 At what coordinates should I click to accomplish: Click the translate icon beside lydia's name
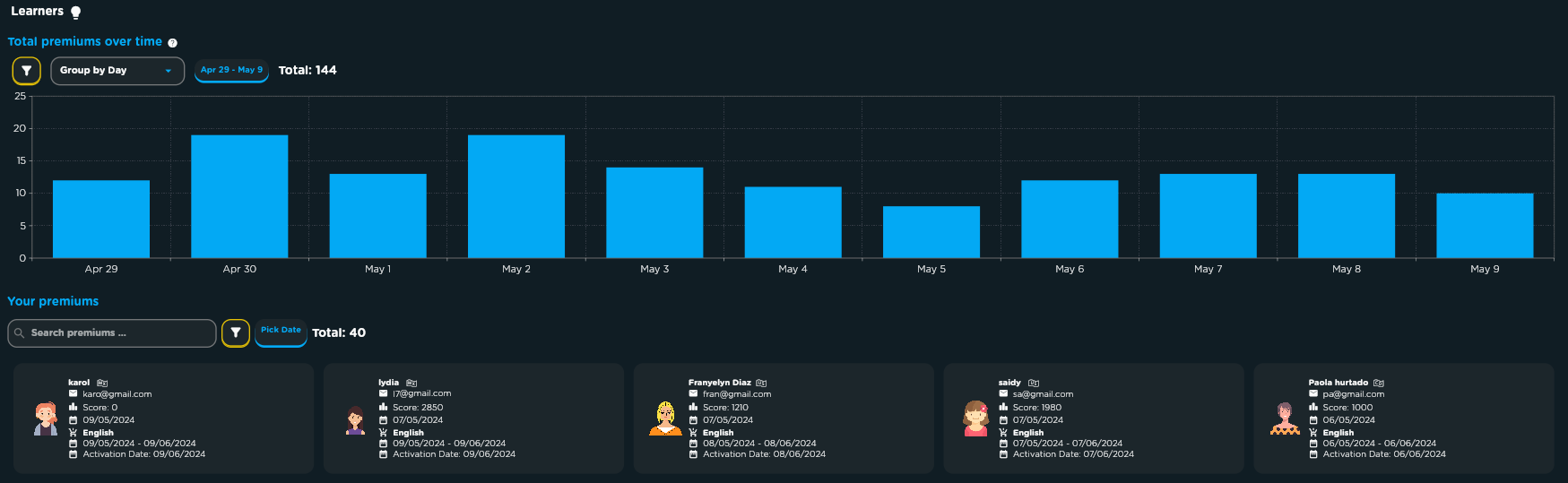[411, 383]
